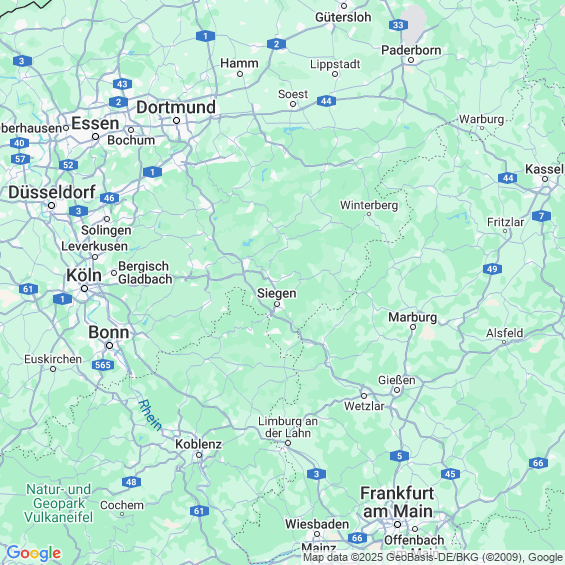This screenshot has width=565, height=565.
Task: Click the A7 highway shield near Kassel
Action: coord(541,216)
